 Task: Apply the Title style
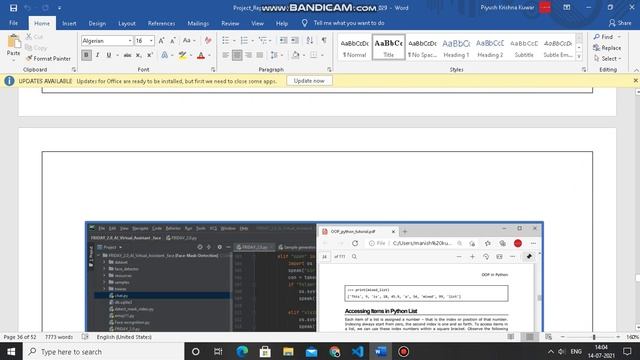pos(389,47)
